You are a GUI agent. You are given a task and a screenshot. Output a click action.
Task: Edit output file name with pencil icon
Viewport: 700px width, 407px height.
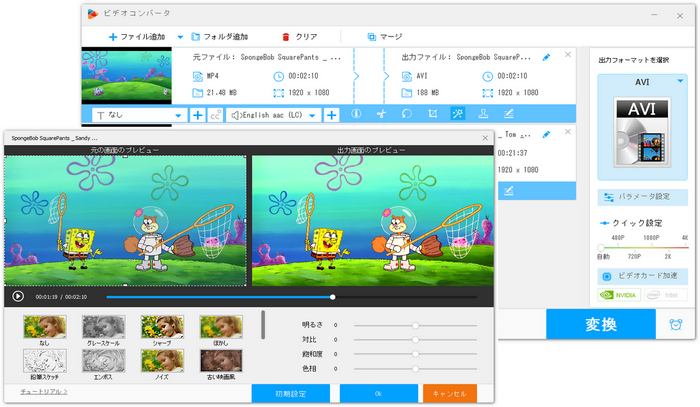click(546, 58)
